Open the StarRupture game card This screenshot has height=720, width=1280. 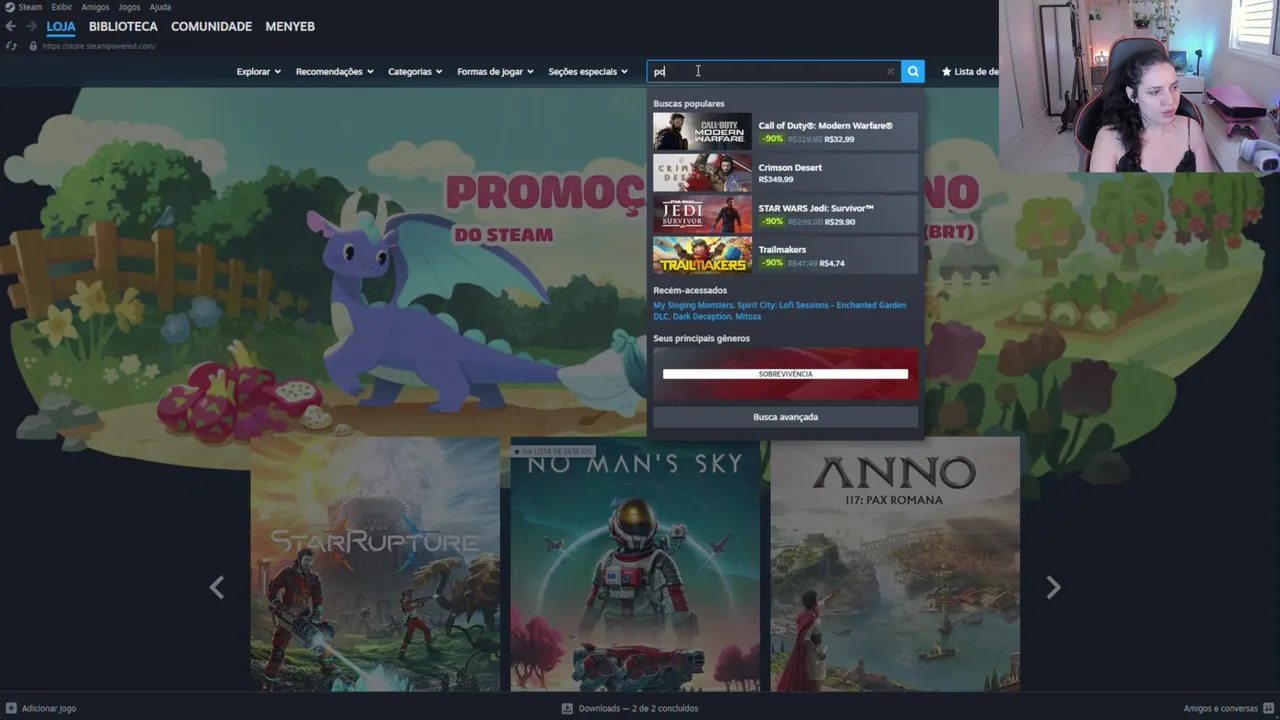click(x=375, y=564)
